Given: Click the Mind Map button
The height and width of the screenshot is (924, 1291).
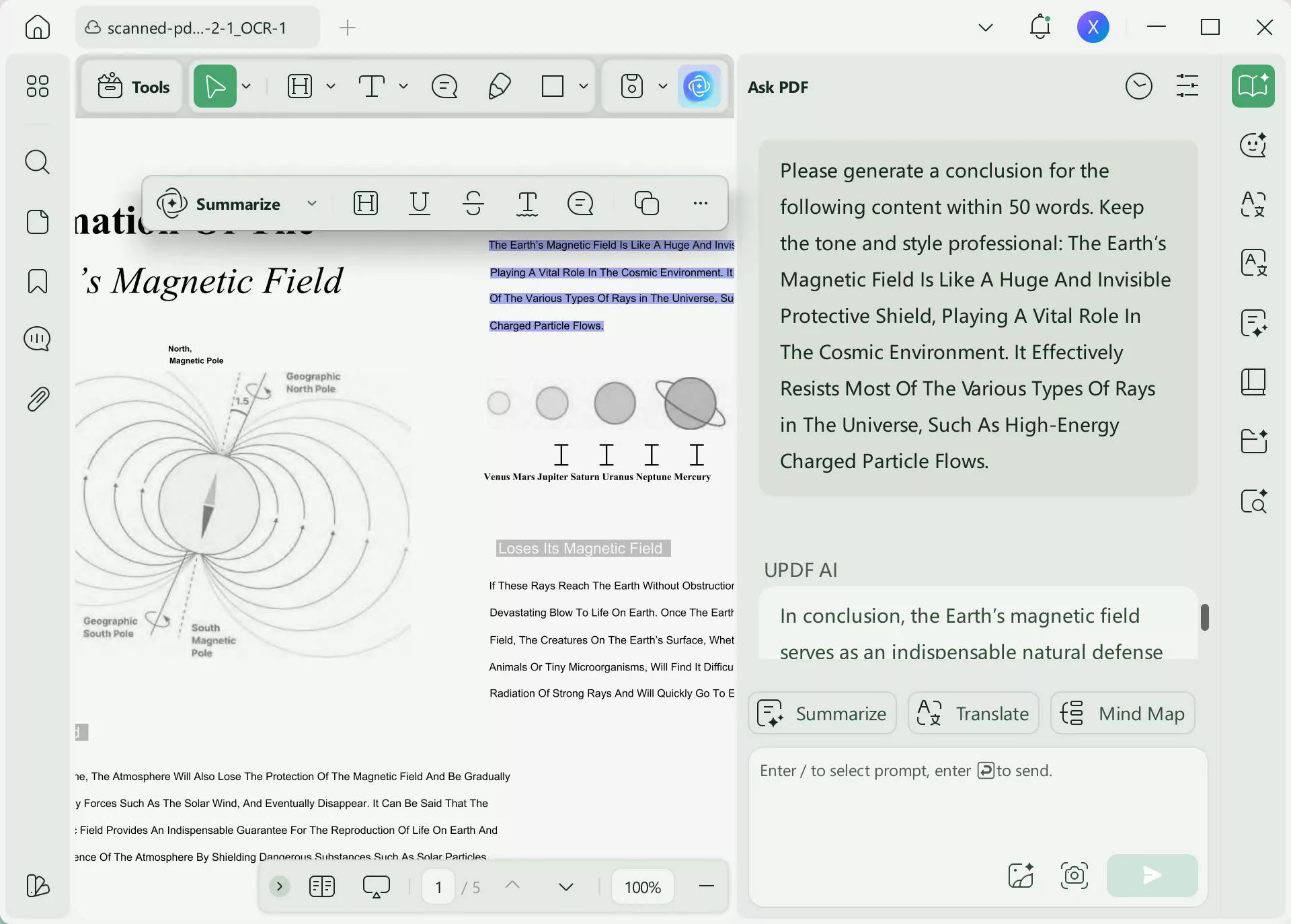Looking at the screenshot, I should tap(1122, 714).
